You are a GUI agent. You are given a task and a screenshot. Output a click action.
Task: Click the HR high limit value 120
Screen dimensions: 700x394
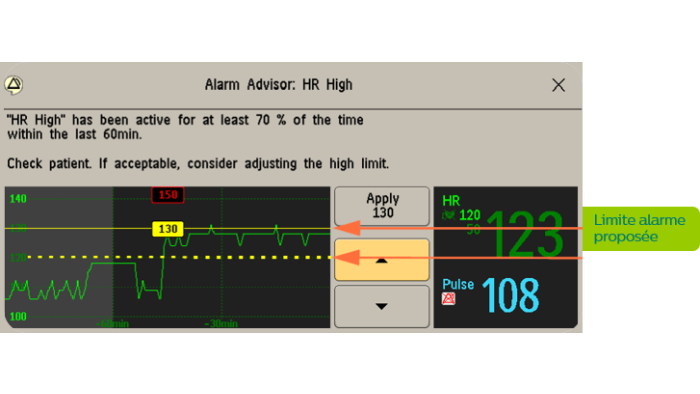[x=470, y=215]
